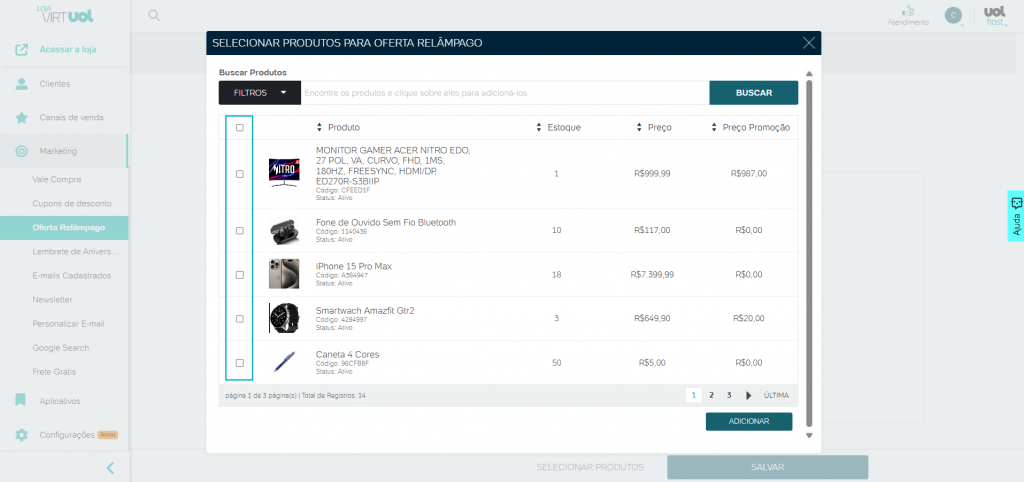Select the Canais de venda star icon
The image size is (1024, 482).
click(x=21, y=117)
